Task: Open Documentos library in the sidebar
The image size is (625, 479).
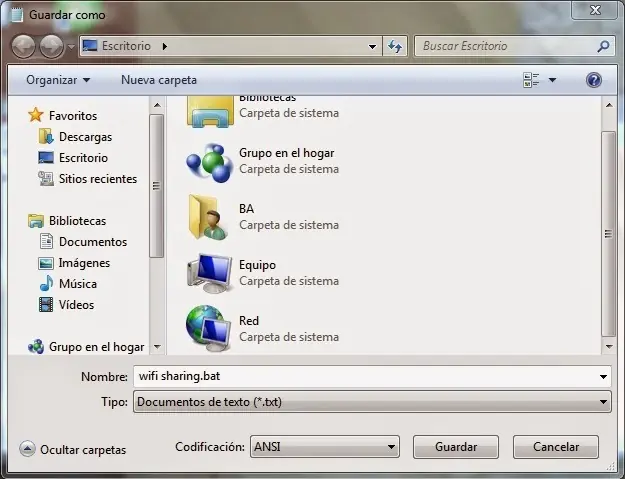Action: click(93, 242)
